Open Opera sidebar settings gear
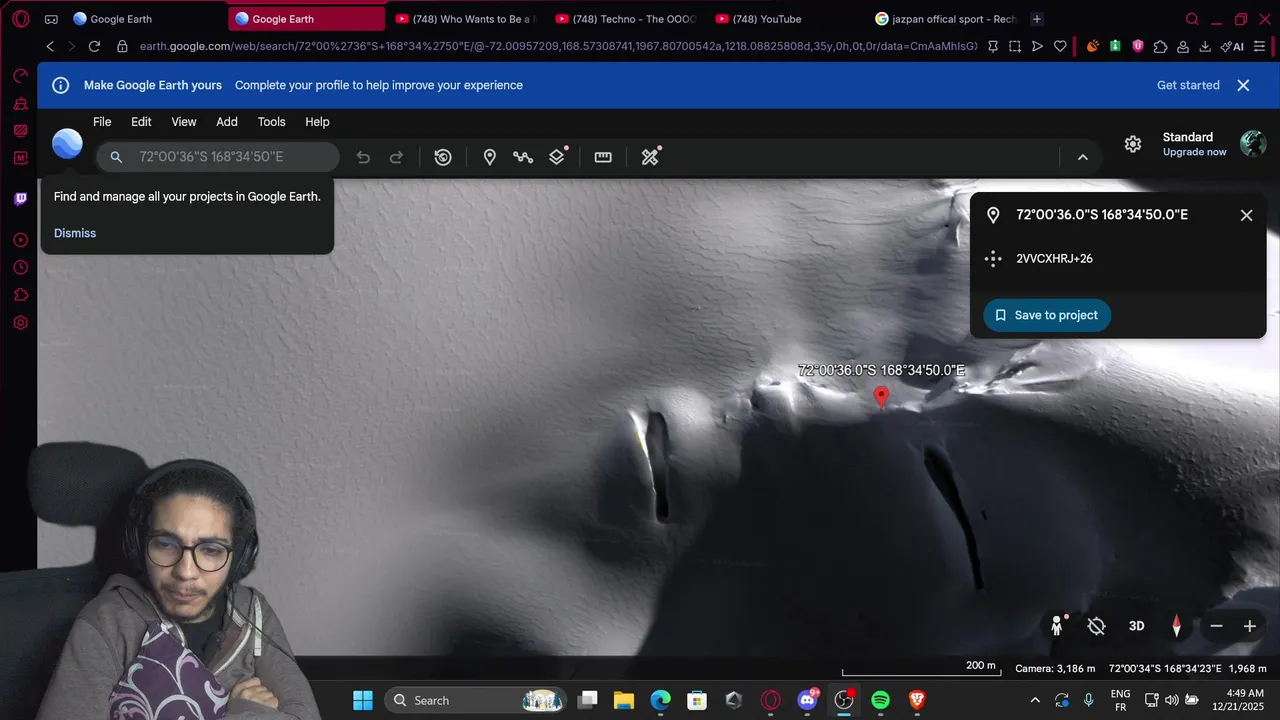Screen dimensions: 1280x720 coord(20,323)
